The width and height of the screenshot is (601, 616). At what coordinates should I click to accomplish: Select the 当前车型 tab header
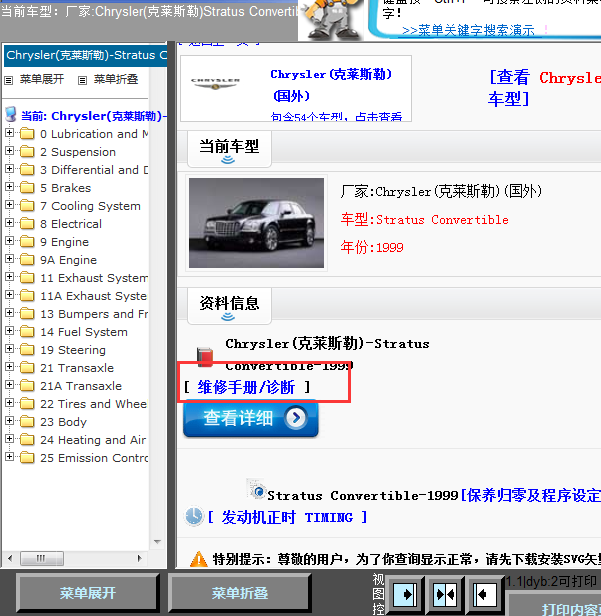click(229, 150)
